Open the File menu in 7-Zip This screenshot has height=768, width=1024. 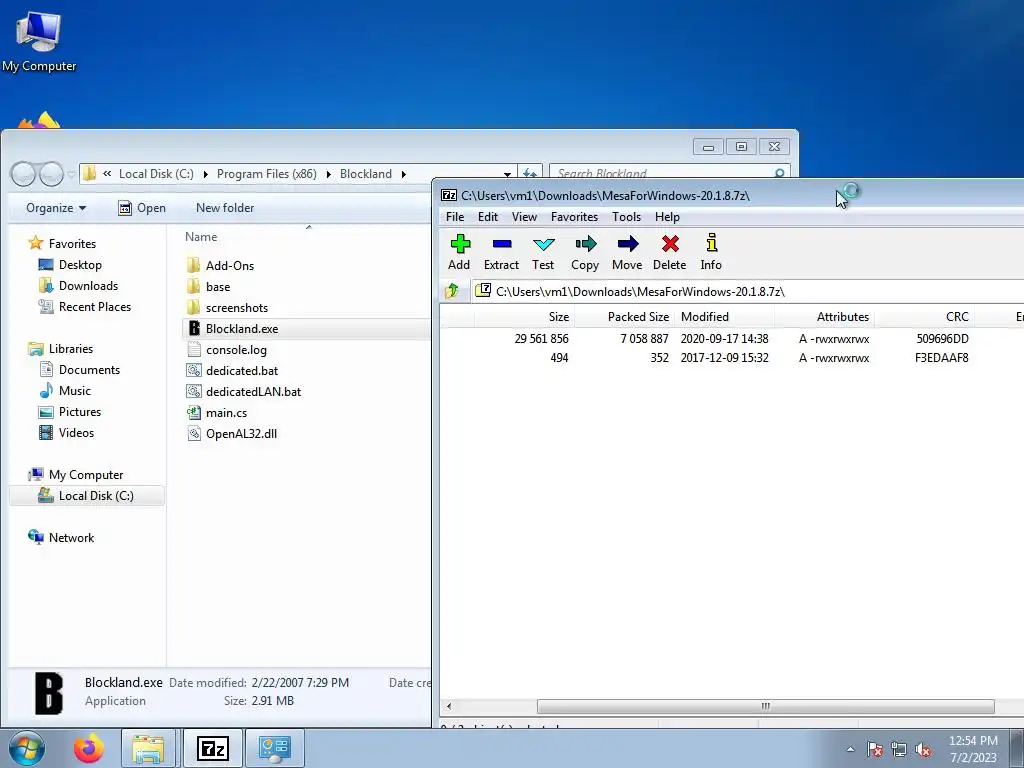[x=455, y=217]
